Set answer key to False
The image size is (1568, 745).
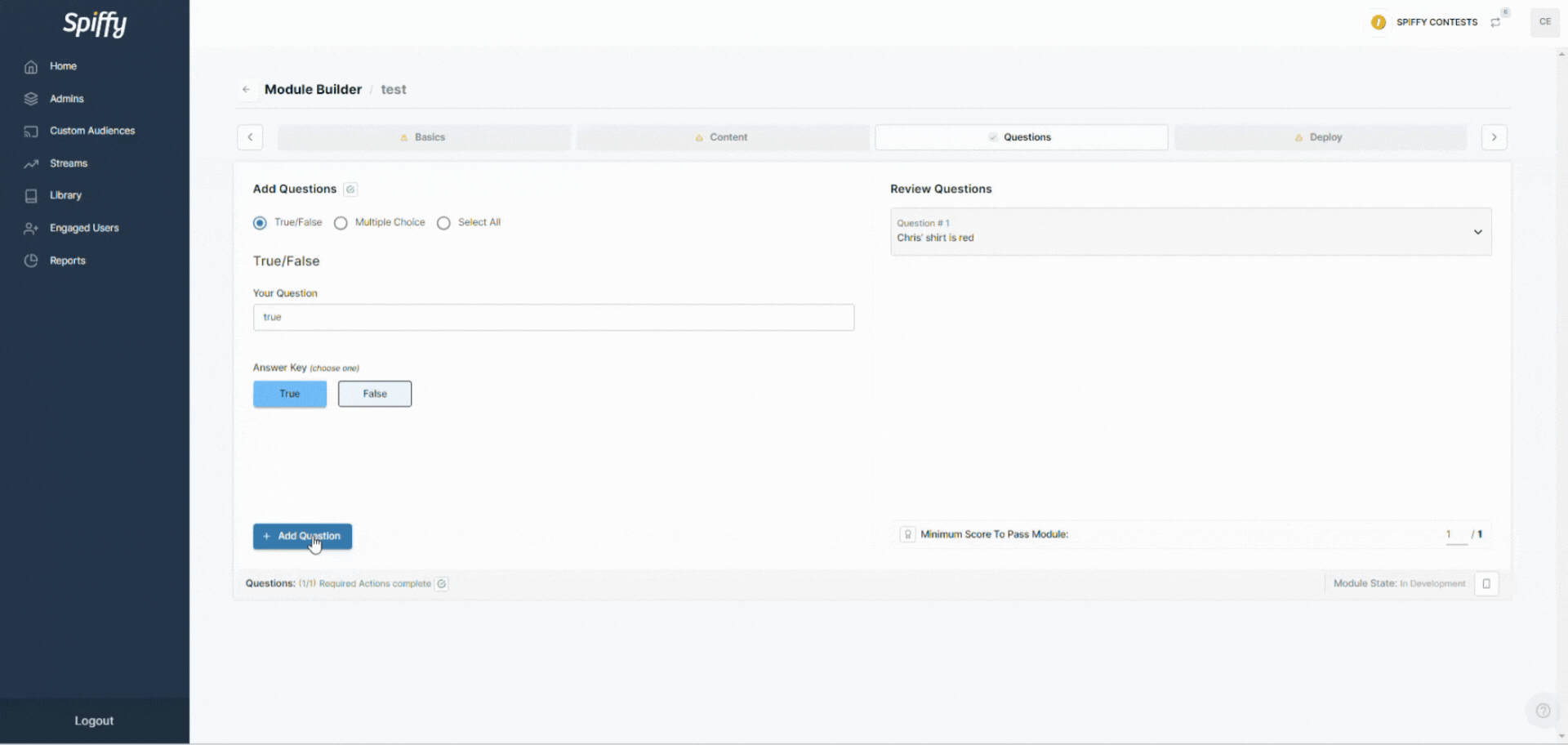coord(375,394)
